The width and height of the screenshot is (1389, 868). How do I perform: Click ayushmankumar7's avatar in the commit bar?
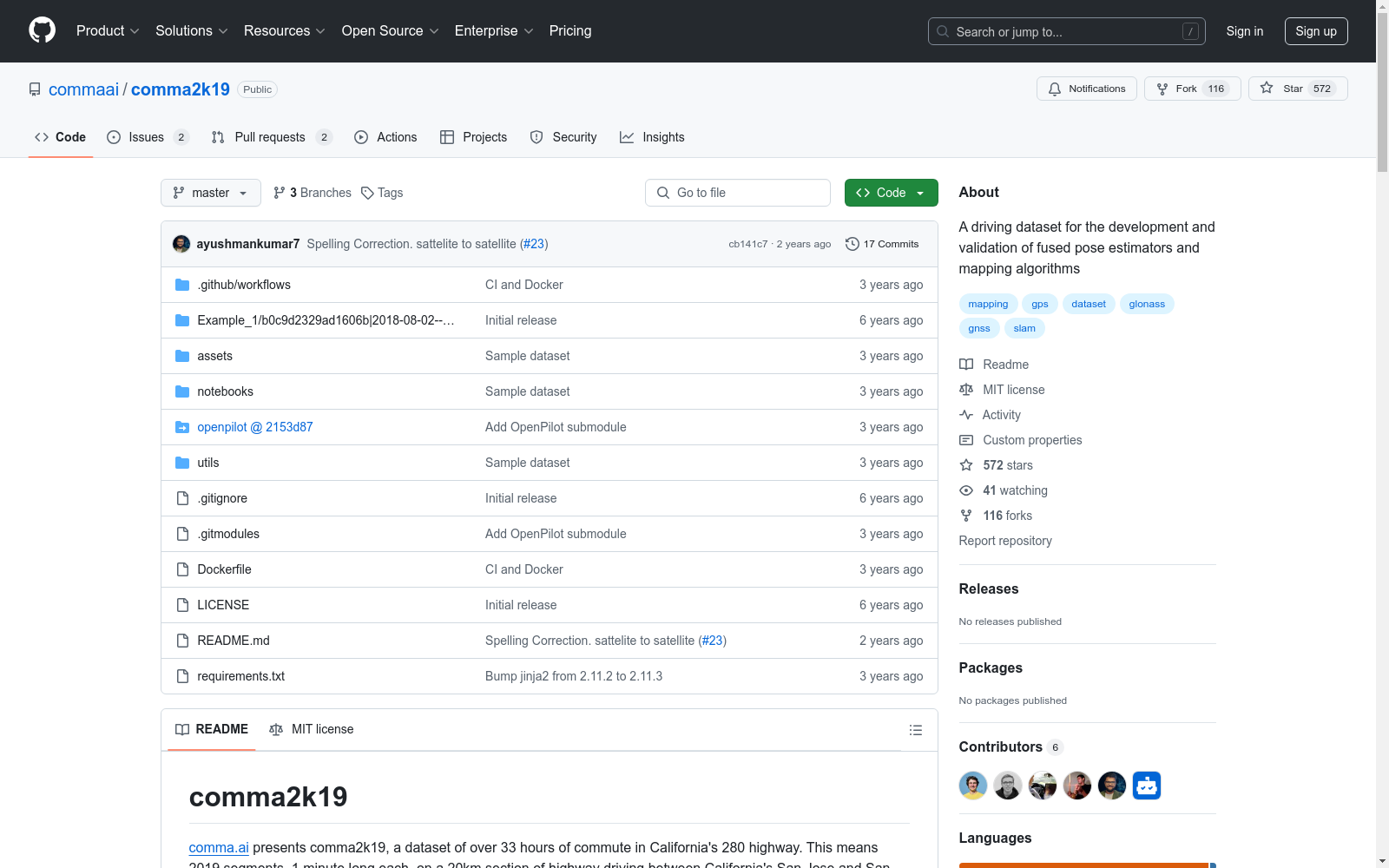click(x=181, y=244)
